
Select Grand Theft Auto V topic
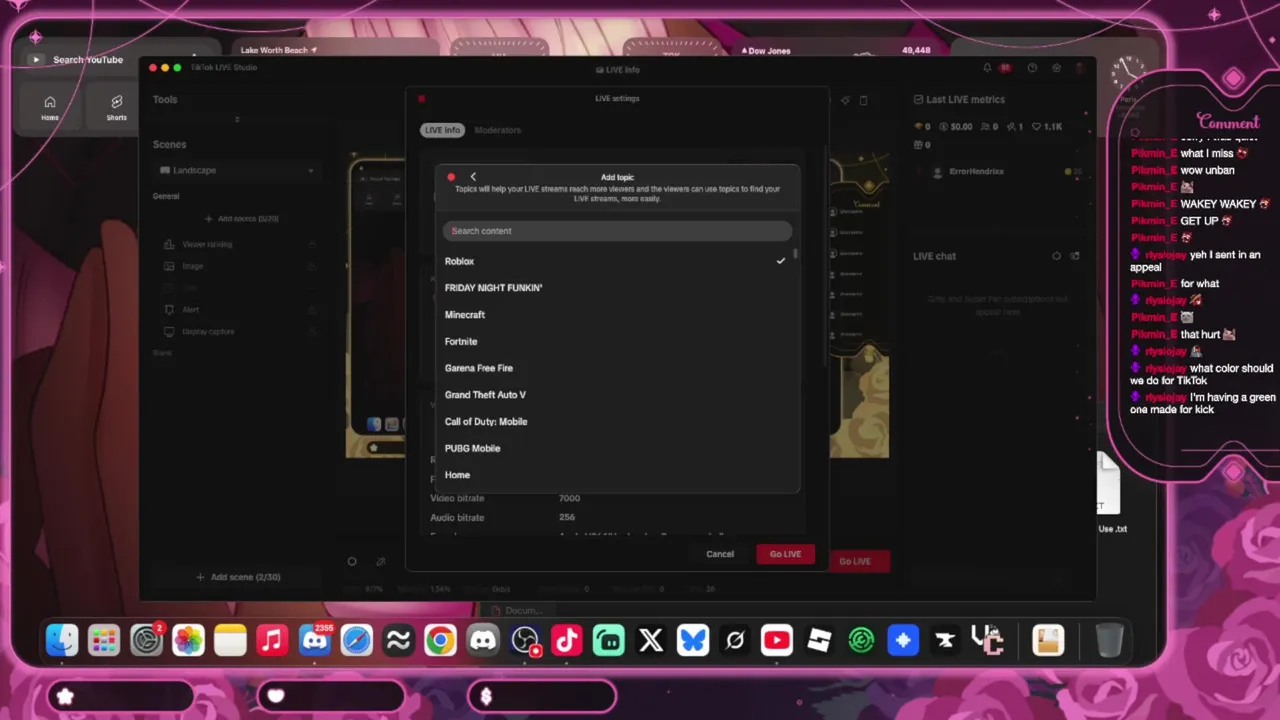click(615, 395)
